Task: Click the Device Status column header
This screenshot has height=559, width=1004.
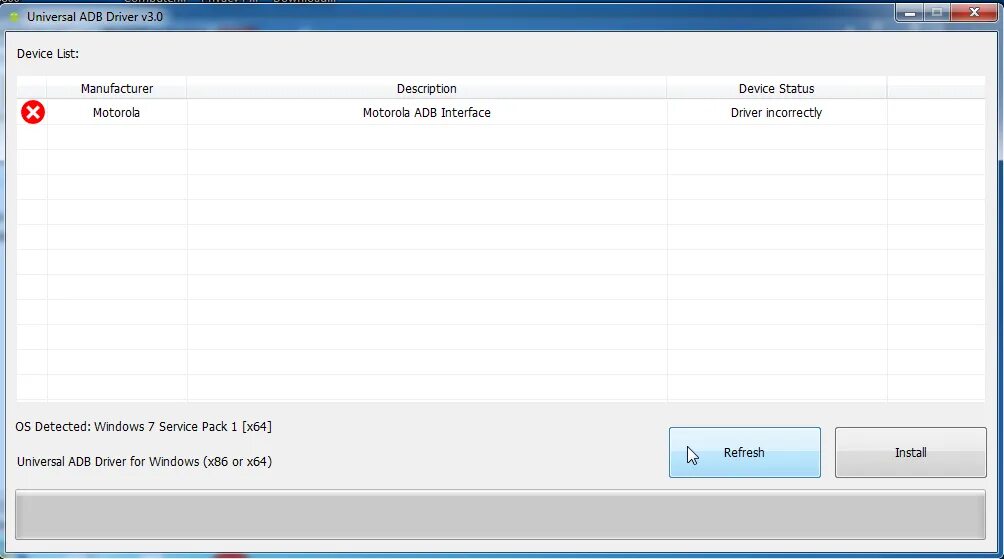Action: [776, 88]
